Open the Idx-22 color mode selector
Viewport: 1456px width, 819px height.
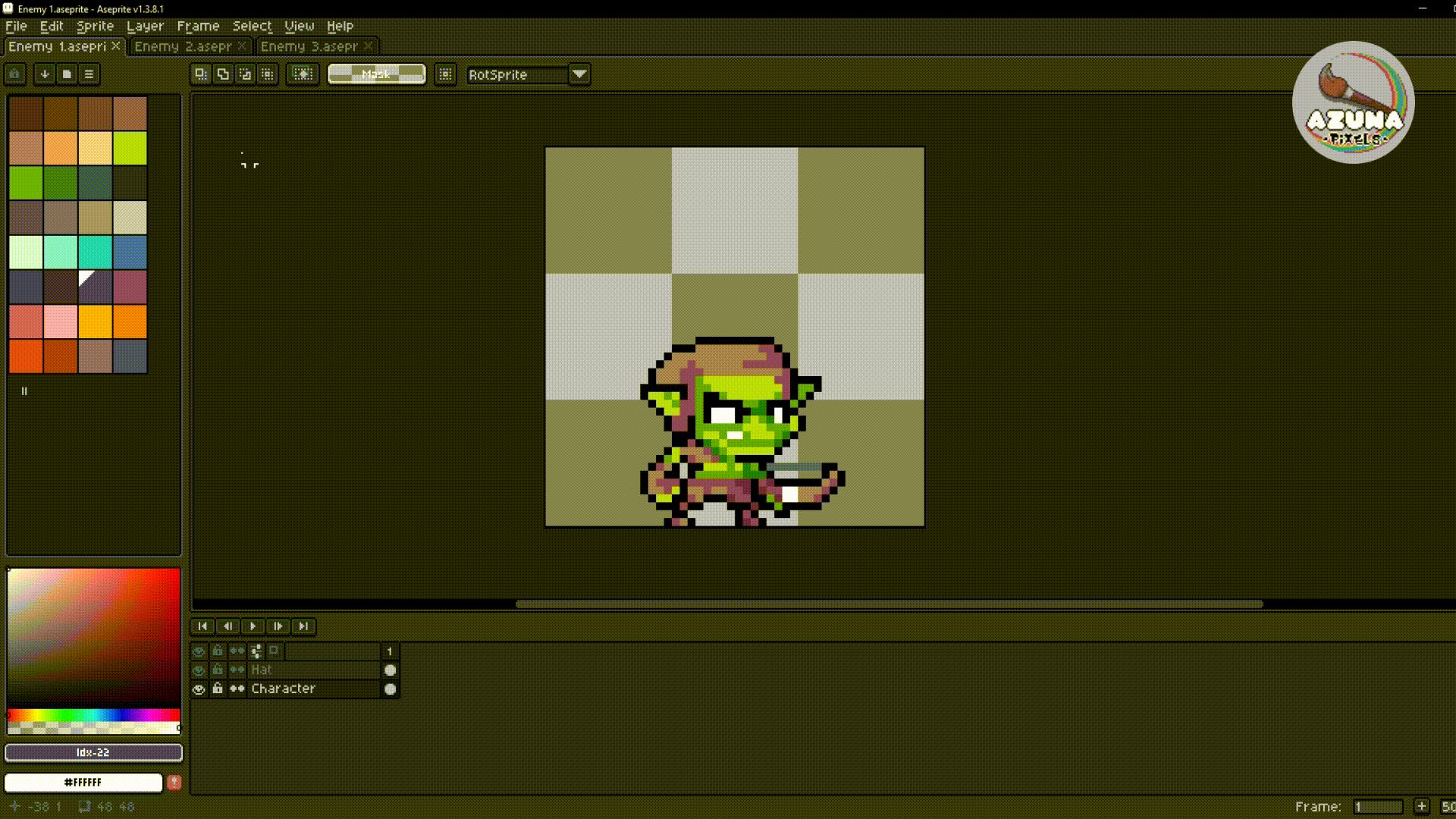coord(93,752)
